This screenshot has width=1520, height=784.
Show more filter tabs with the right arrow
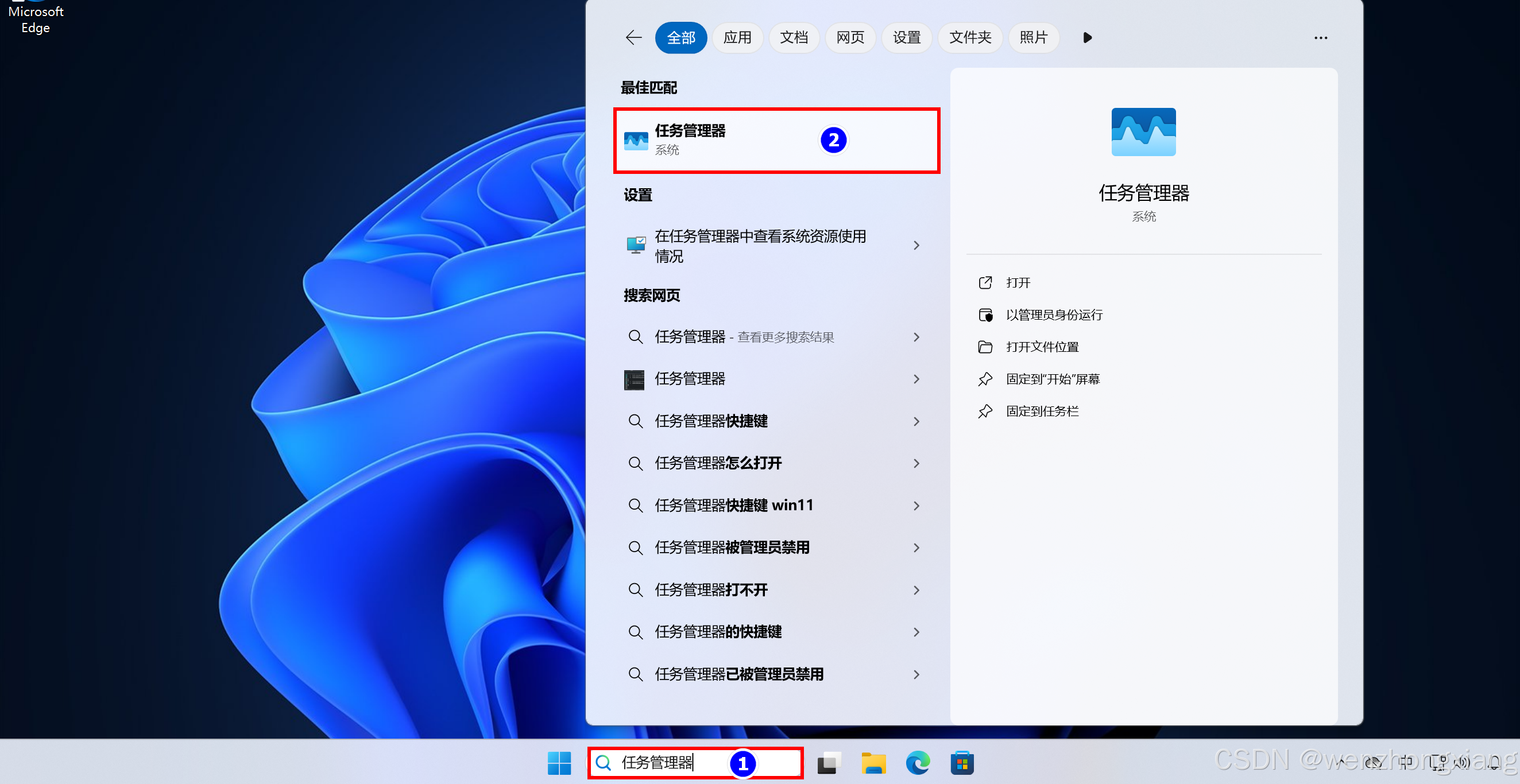[1087, 38]
